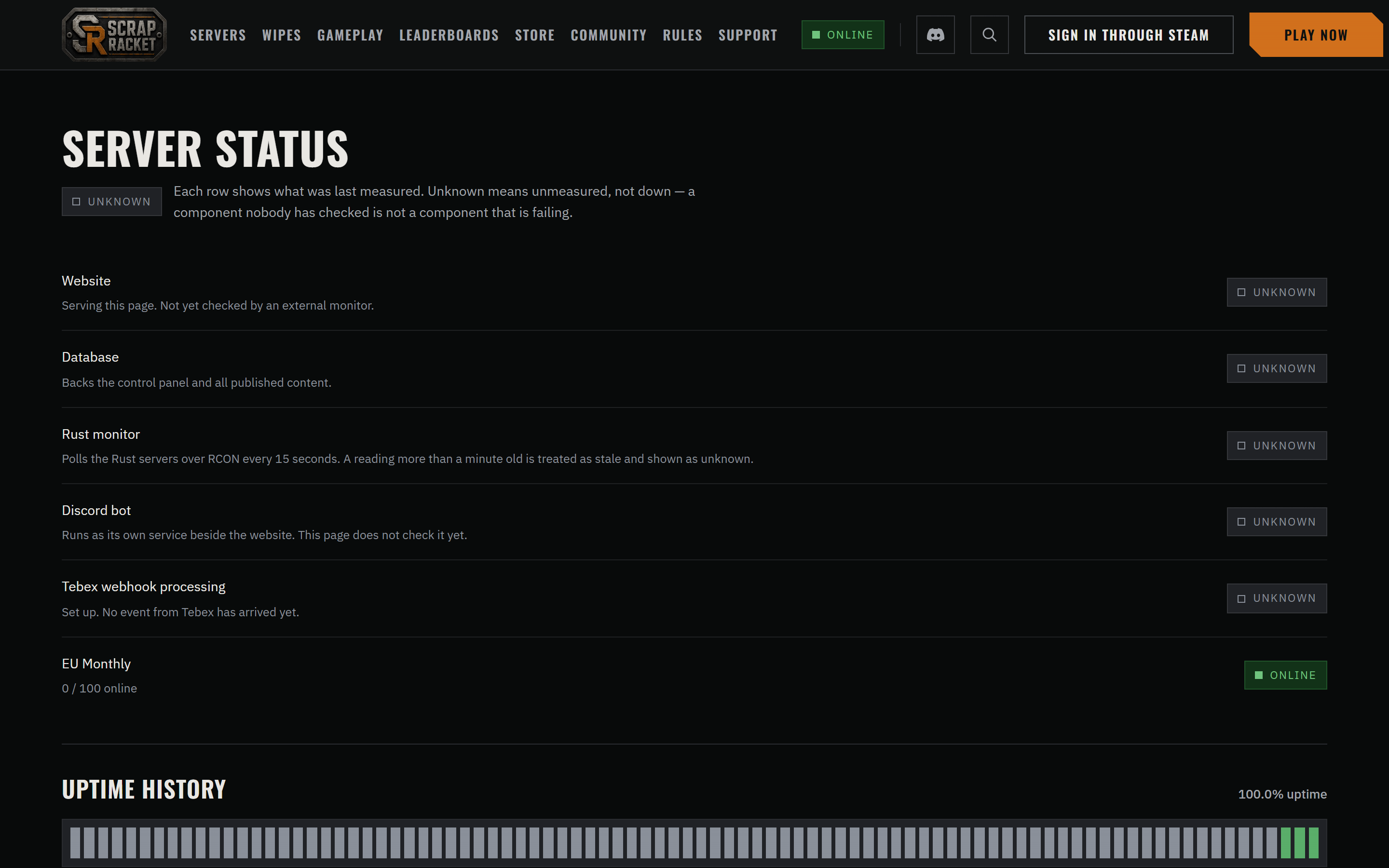Viewport: 1389px width, 868px height.
Task: Click the Scrap Racket logo
Action: pos(114,34)
